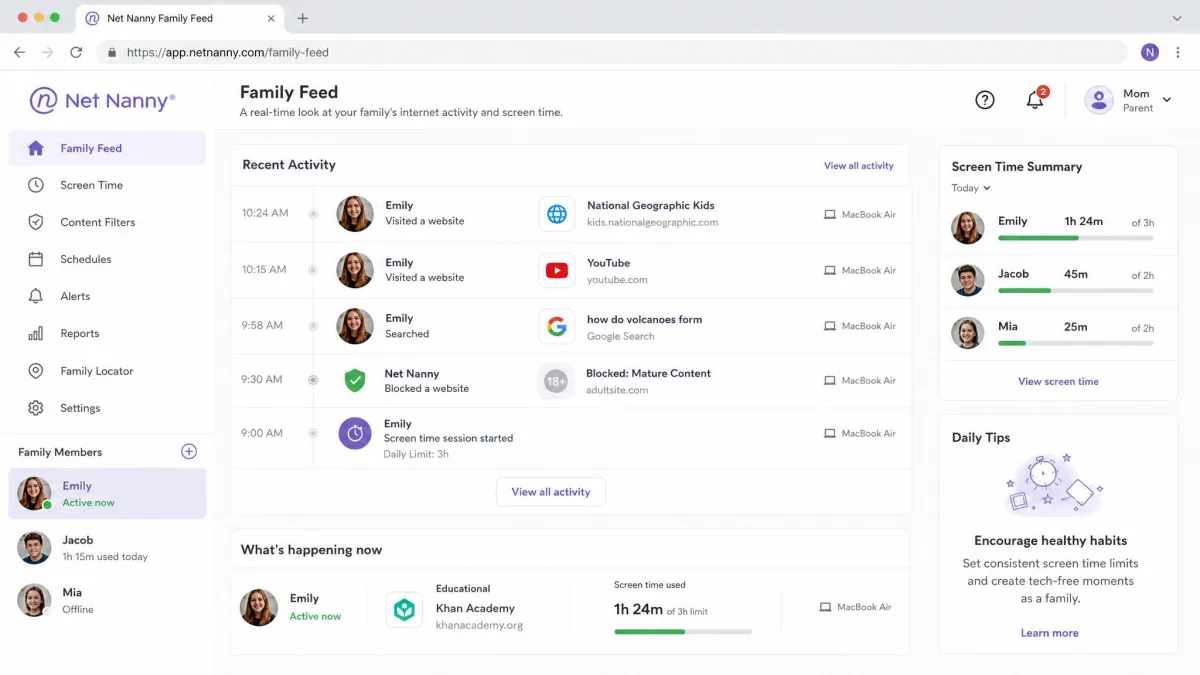Click the Settings item in sidebar
Image resolution: width=1200 pixels, height=675 pixels.
click(x=107, y=408)
